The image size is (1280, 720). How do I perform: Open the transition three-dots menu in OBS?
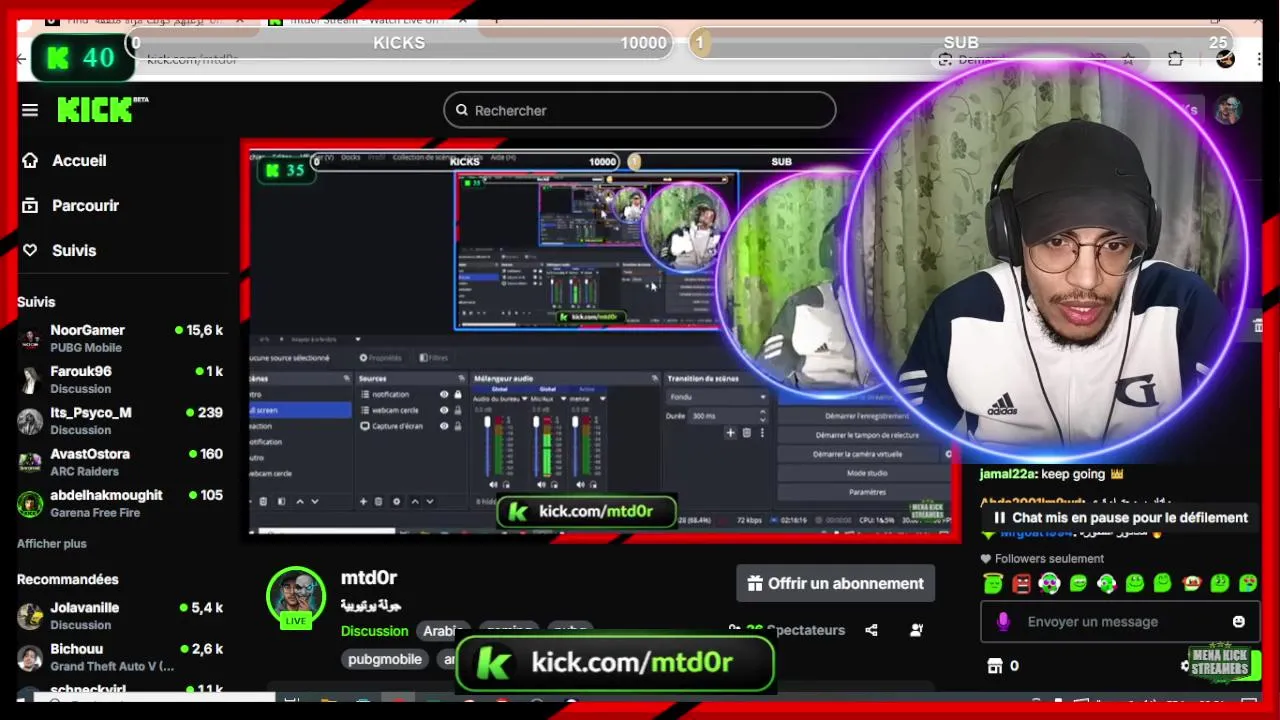click(x=762, y=433)
